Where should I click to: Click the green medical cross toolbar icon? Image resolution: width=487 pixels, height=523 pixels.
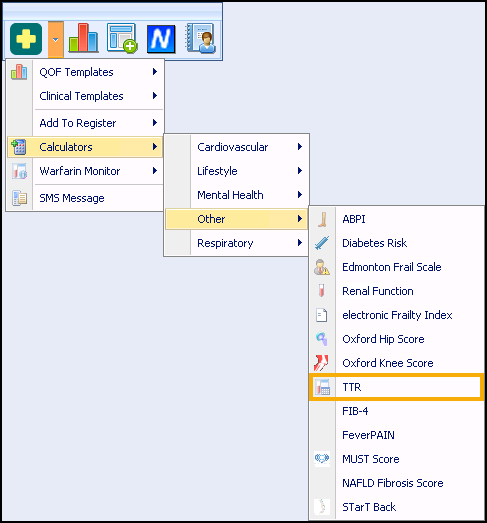[26, 39]
